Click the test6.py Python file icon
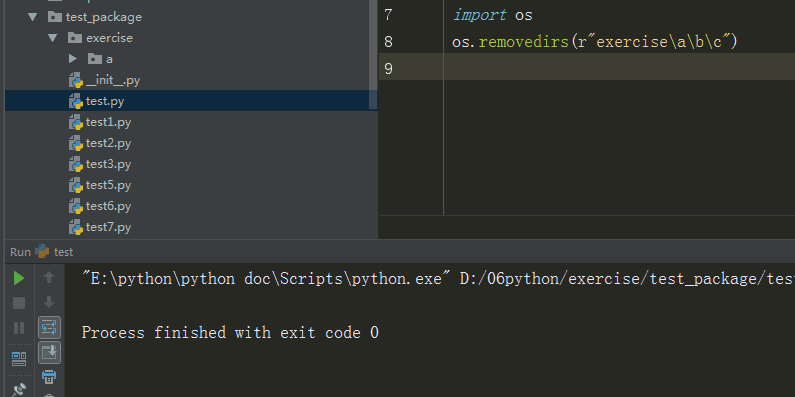 click(x=76, y=206)
